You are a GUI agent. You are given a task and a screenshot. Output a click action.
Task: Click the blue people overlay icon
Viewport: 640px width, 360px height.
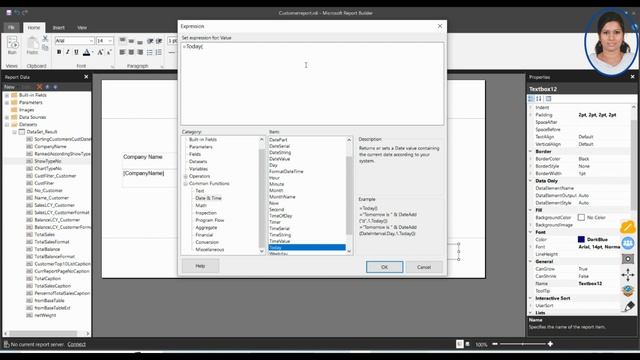tap(628, 243)
